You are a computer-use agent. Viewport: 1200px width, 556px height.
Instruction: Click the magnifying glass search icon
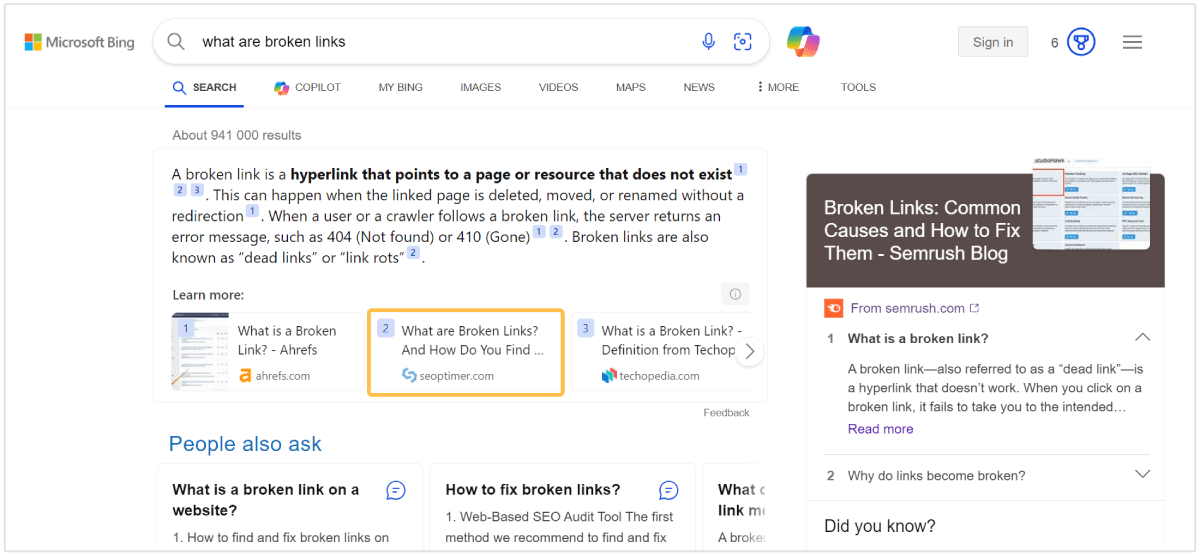pos(176,42)
